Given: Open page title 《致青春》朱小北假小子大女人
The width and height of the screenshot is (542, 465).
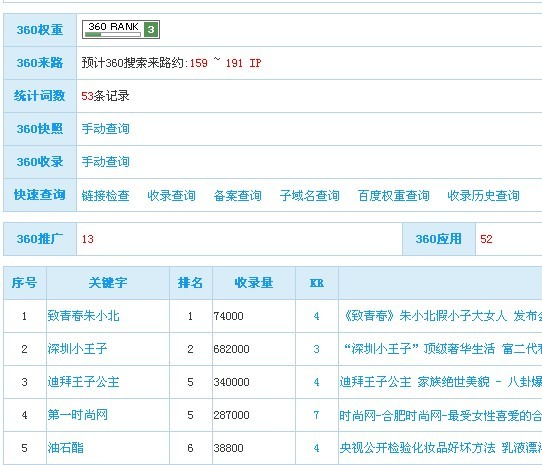Looking at the screenshot, I should [x=424, y=316].
